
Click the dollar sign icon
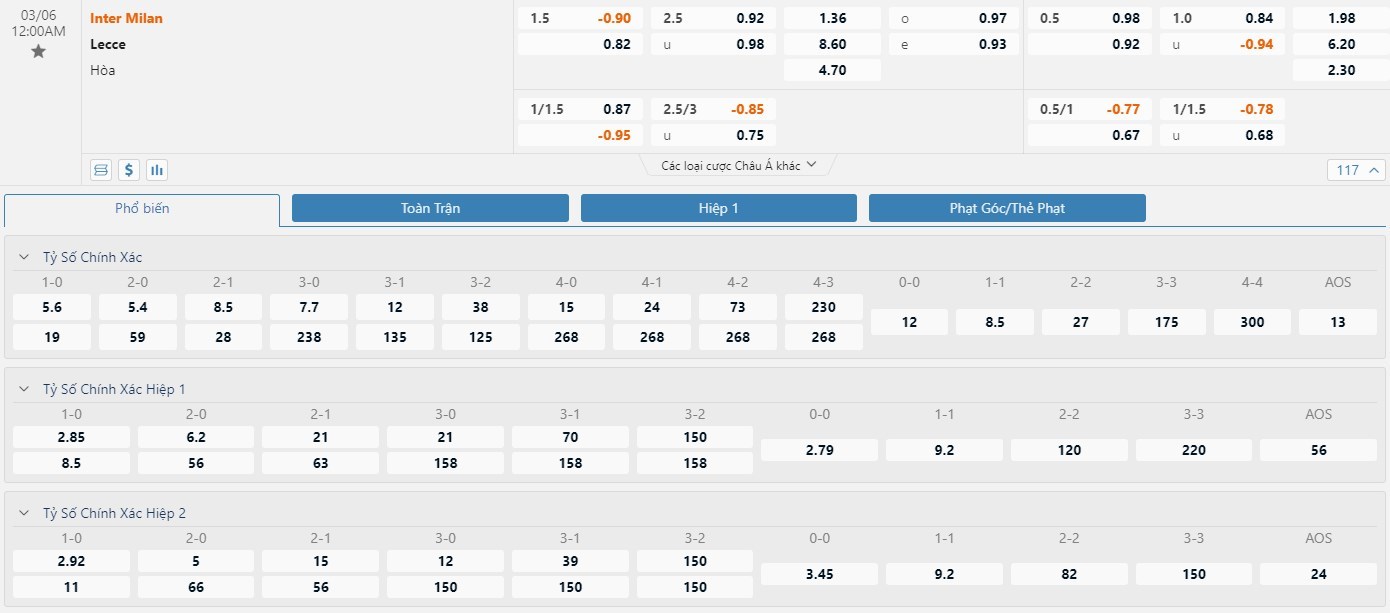[129, 169]
